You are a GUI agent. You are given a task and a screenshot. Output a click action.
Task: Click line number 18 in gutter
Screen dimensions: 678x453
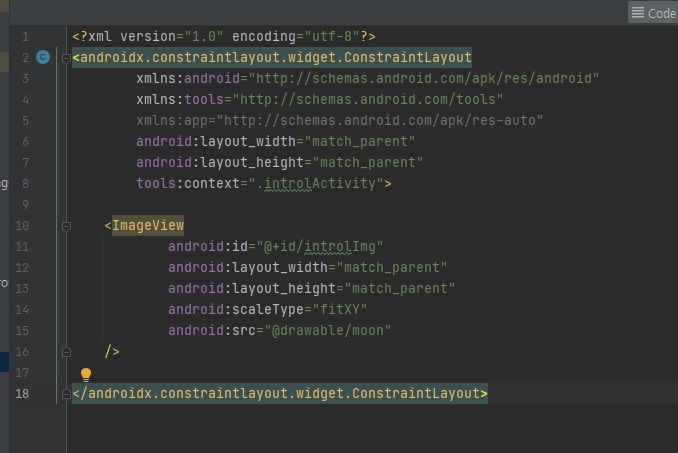pyautogui.click(x=22, y=394)
